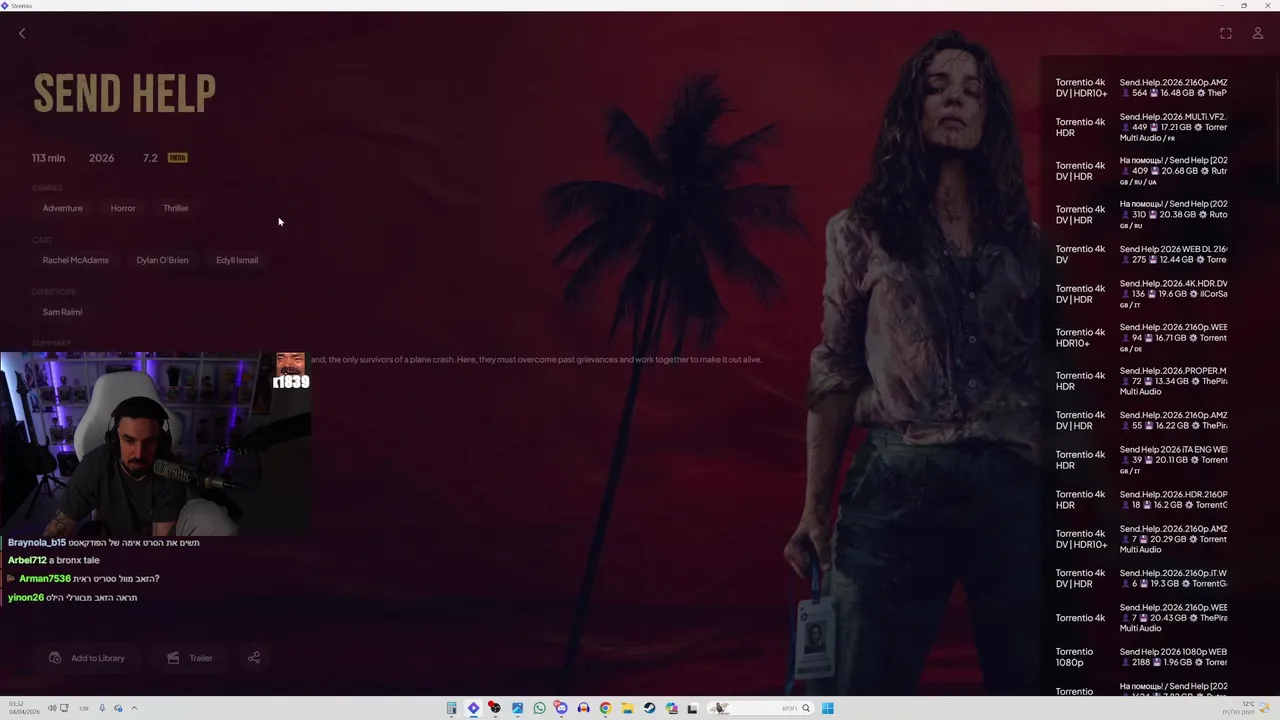Open director Sam Raimi
This screenshot has height=720, width=1280.
pyautogui.click(x=62, y=312)
